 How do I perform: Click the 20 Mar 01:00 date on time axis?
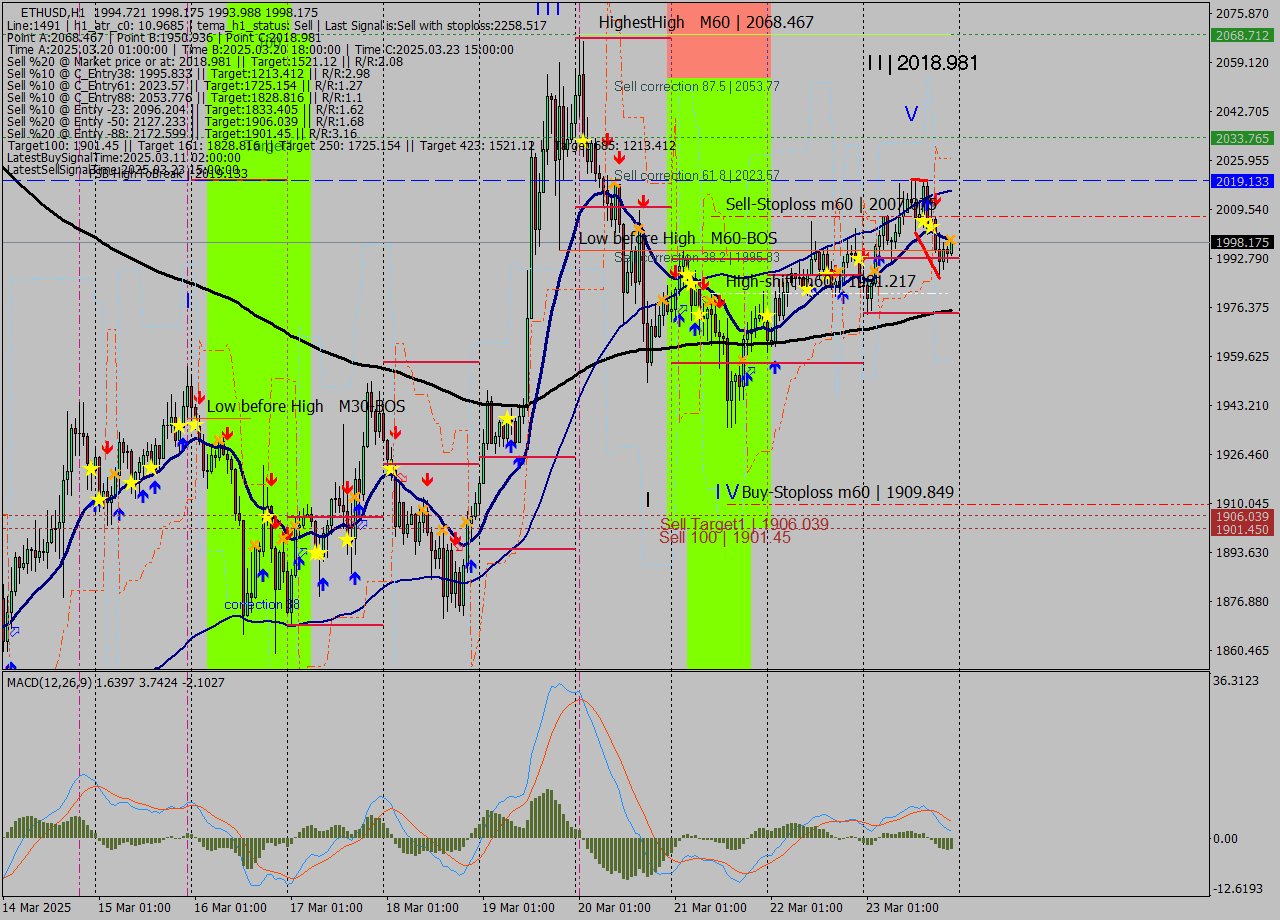[x=615, y=907]
